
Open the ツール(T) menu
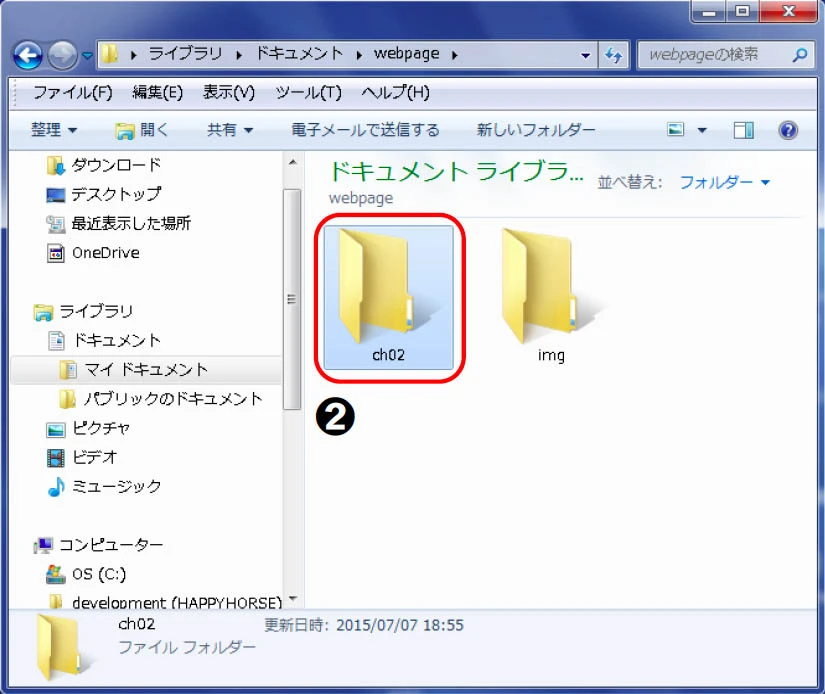(x=308, y=93)
